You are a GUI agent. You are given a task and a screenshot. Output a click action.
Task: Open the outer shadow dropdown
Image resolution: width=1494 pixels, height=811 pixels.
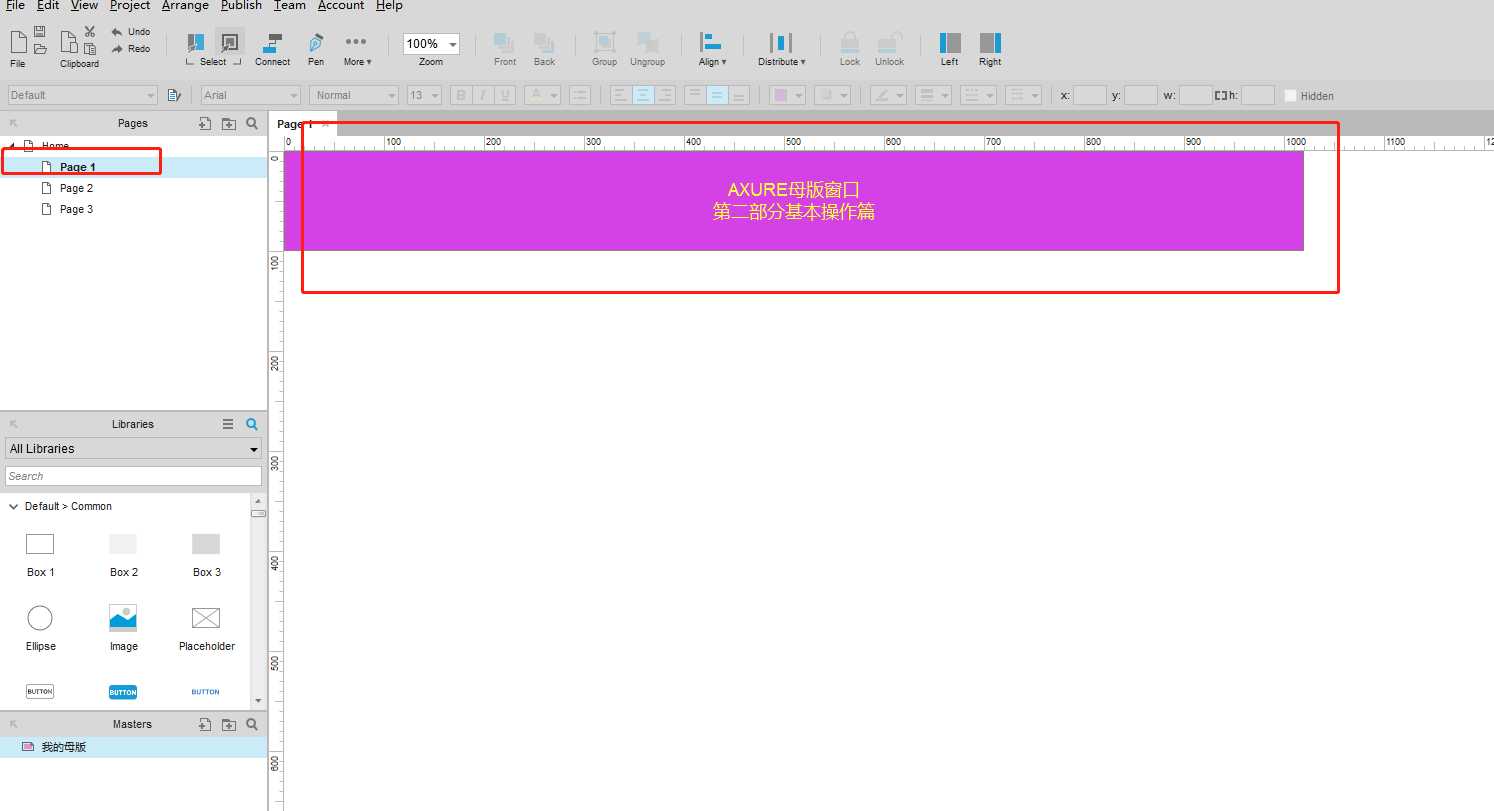832,96
